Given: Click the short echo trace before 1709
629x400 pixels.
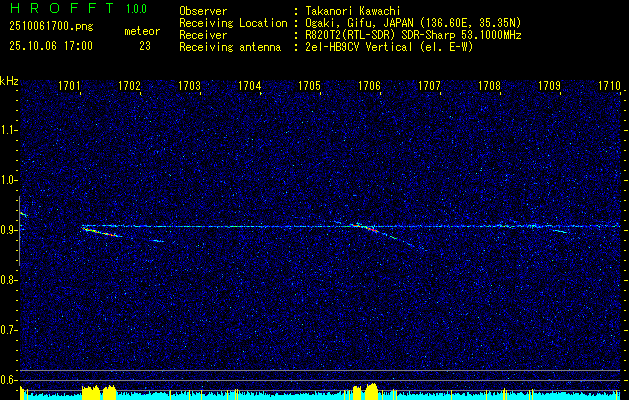Looking at the screenshot, I should pyautogui.click(x=560, y=231).
